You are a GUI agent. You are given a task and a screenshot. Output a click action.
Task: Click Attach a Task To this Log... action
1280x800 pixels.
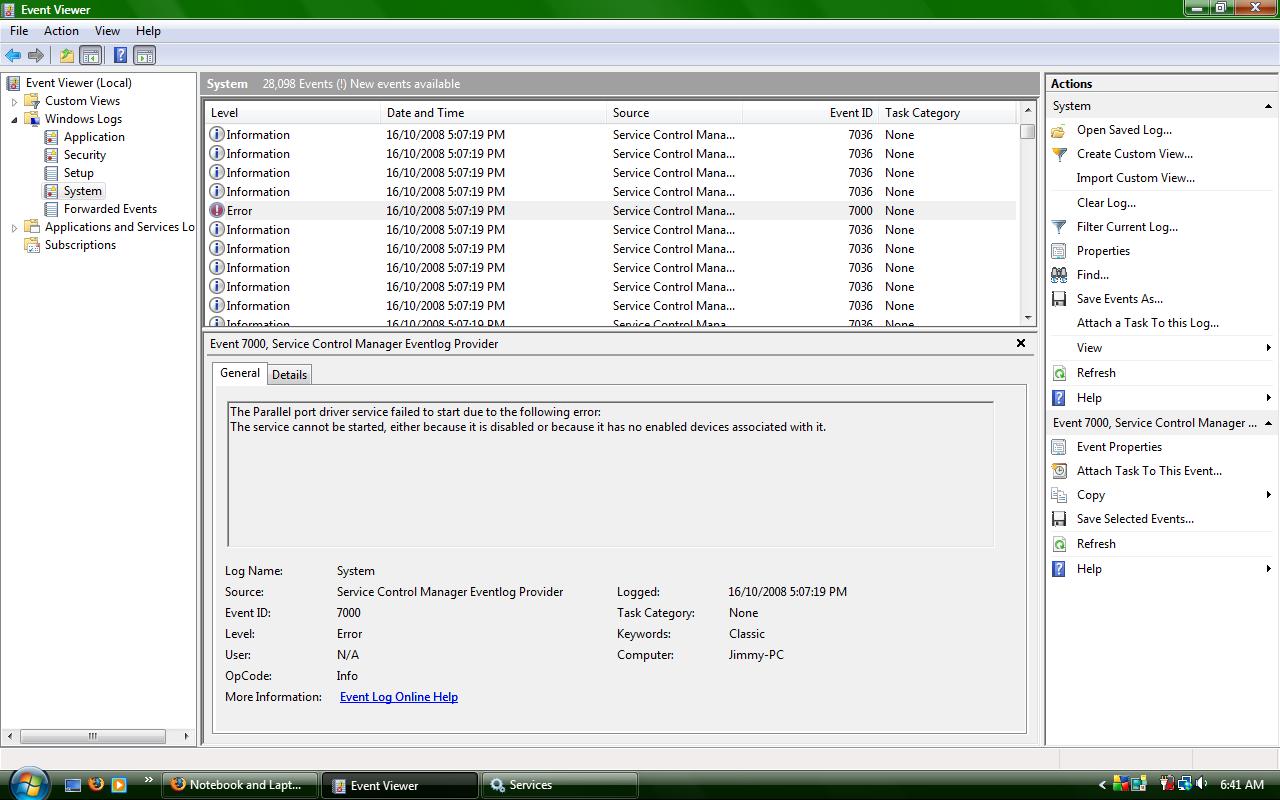(1148, 323)
